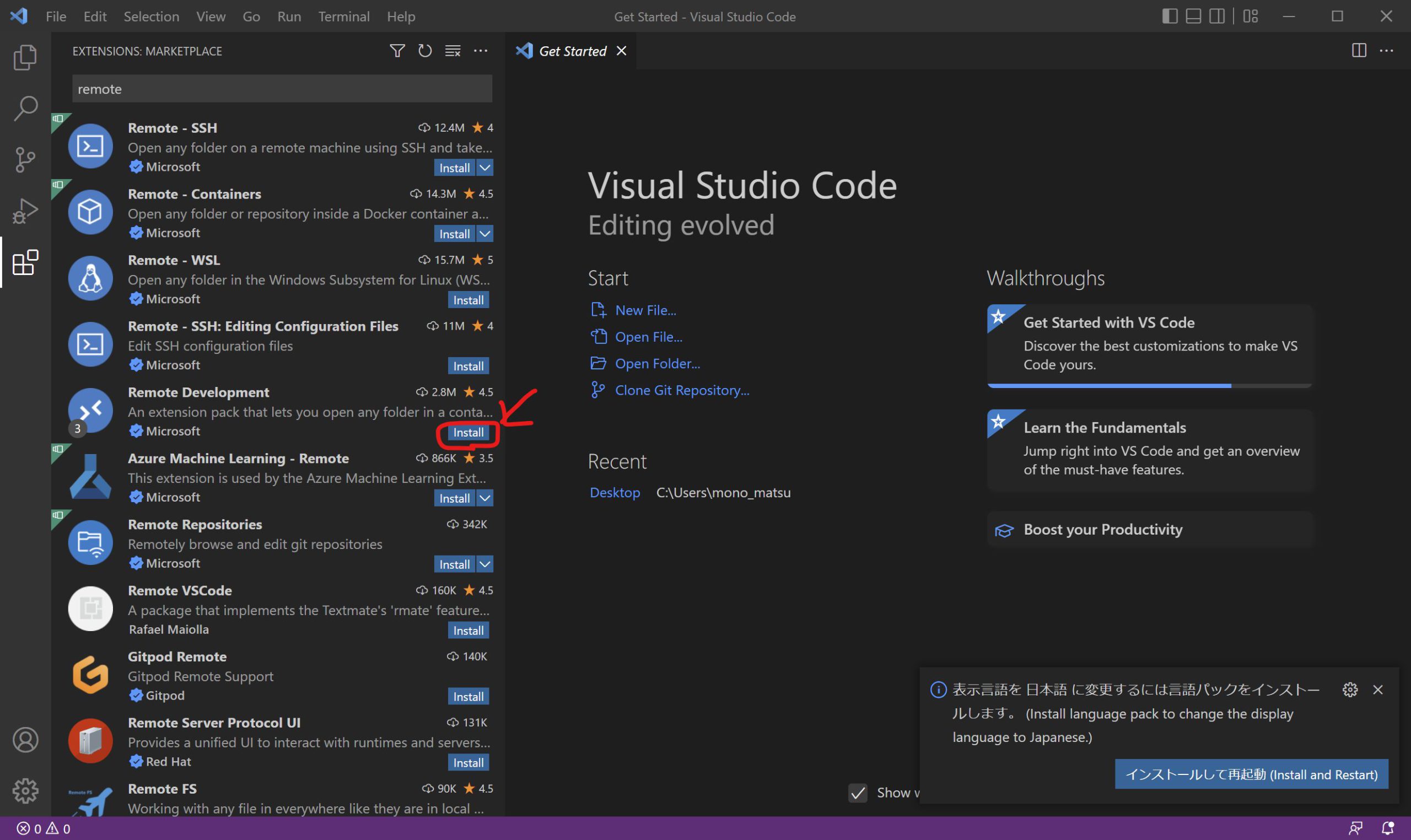Open the Search view icon
The width and height of the screenshot is (1411, 840).
click(25, 108)
